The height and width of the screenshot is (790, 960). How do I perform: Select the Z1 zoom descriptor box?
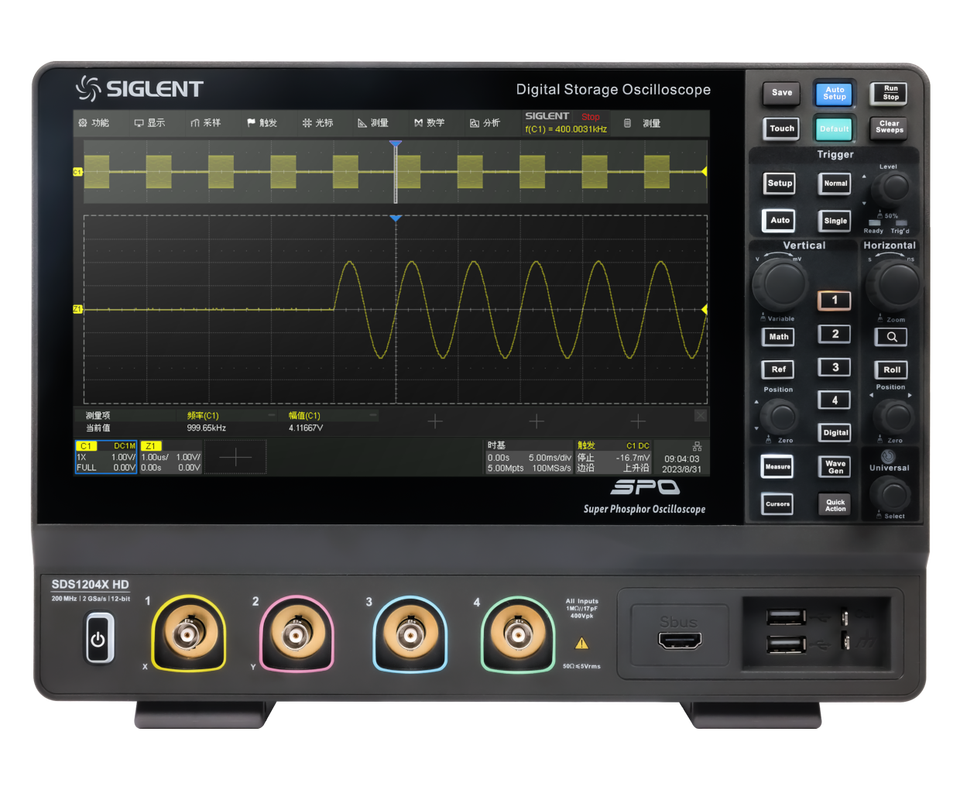tap(171, 457)
